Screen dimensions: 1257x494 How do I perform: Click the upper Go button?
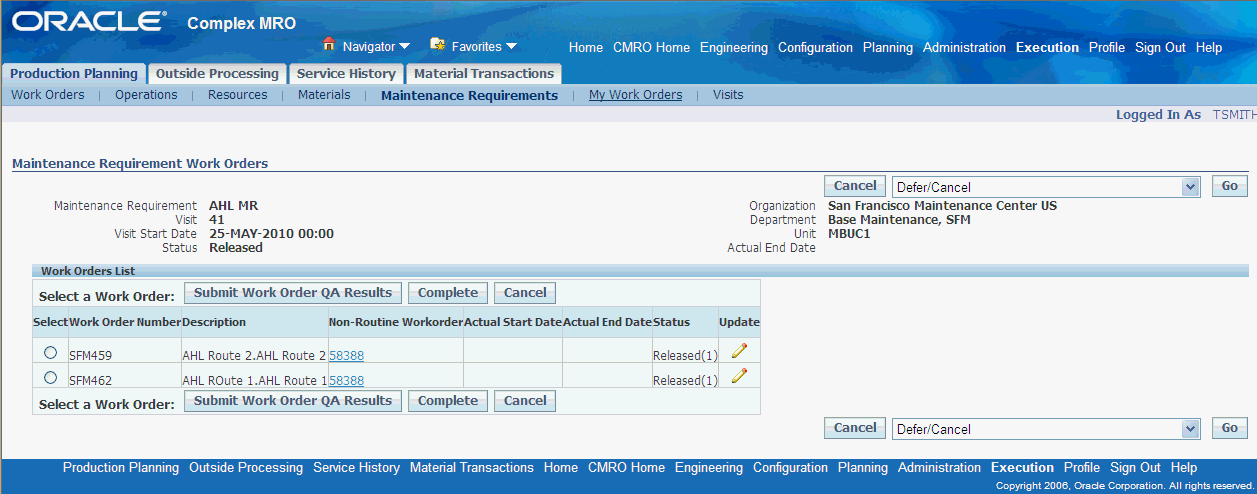click(x=1230, y=186)
